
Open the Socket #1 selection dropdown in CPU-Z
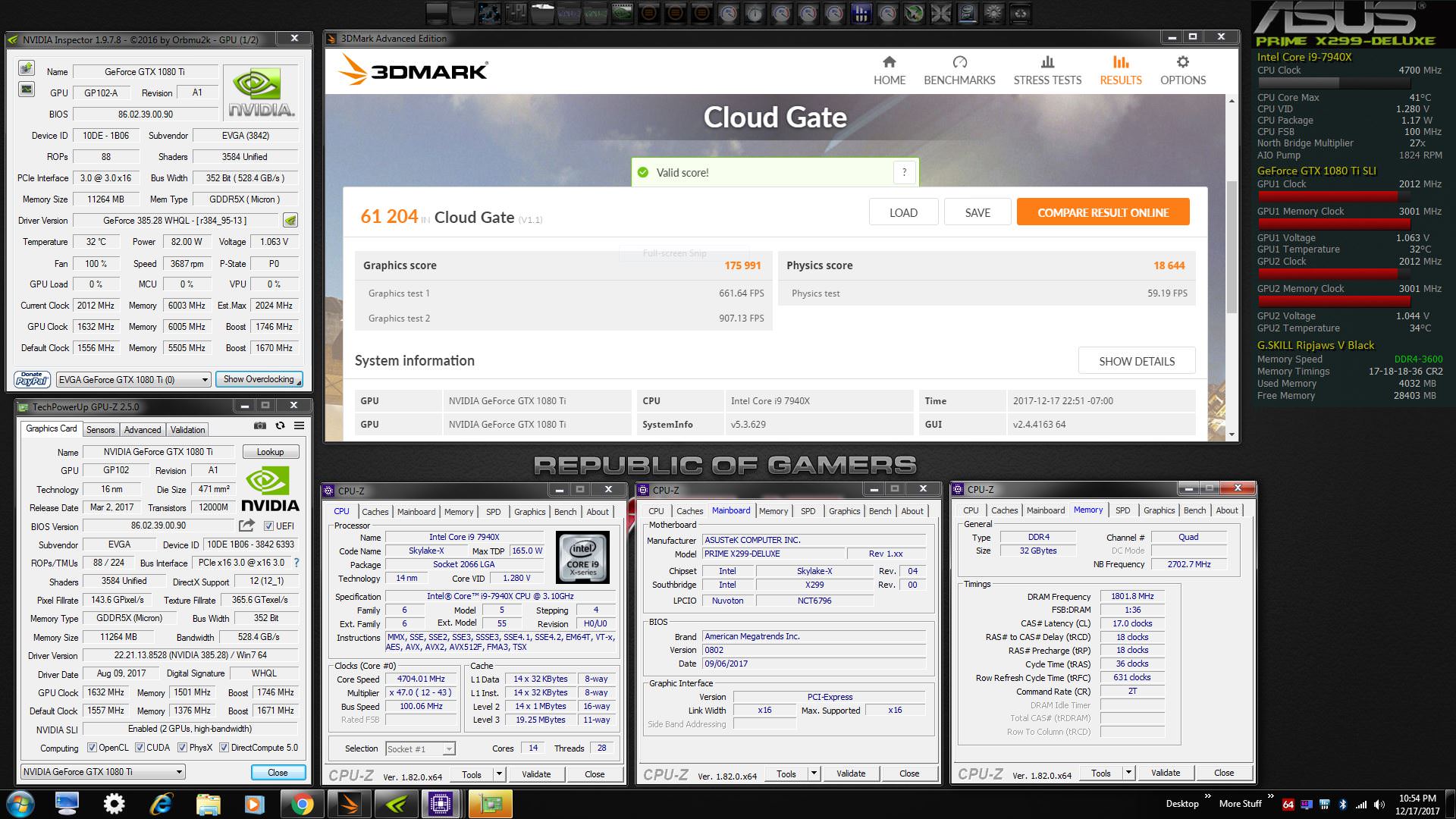point(420,748)
